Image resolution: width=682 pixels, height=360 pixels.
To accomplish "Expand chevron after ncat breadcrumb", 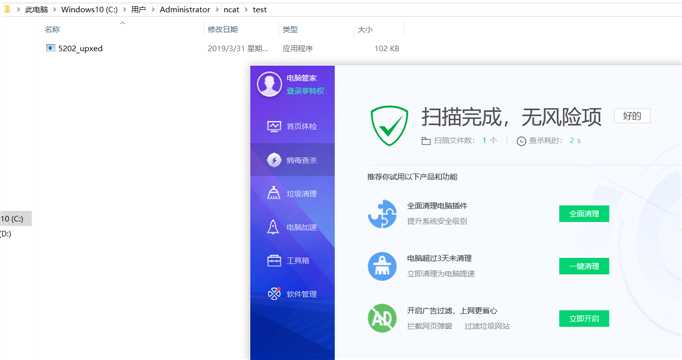I will (x=246, y=10).
